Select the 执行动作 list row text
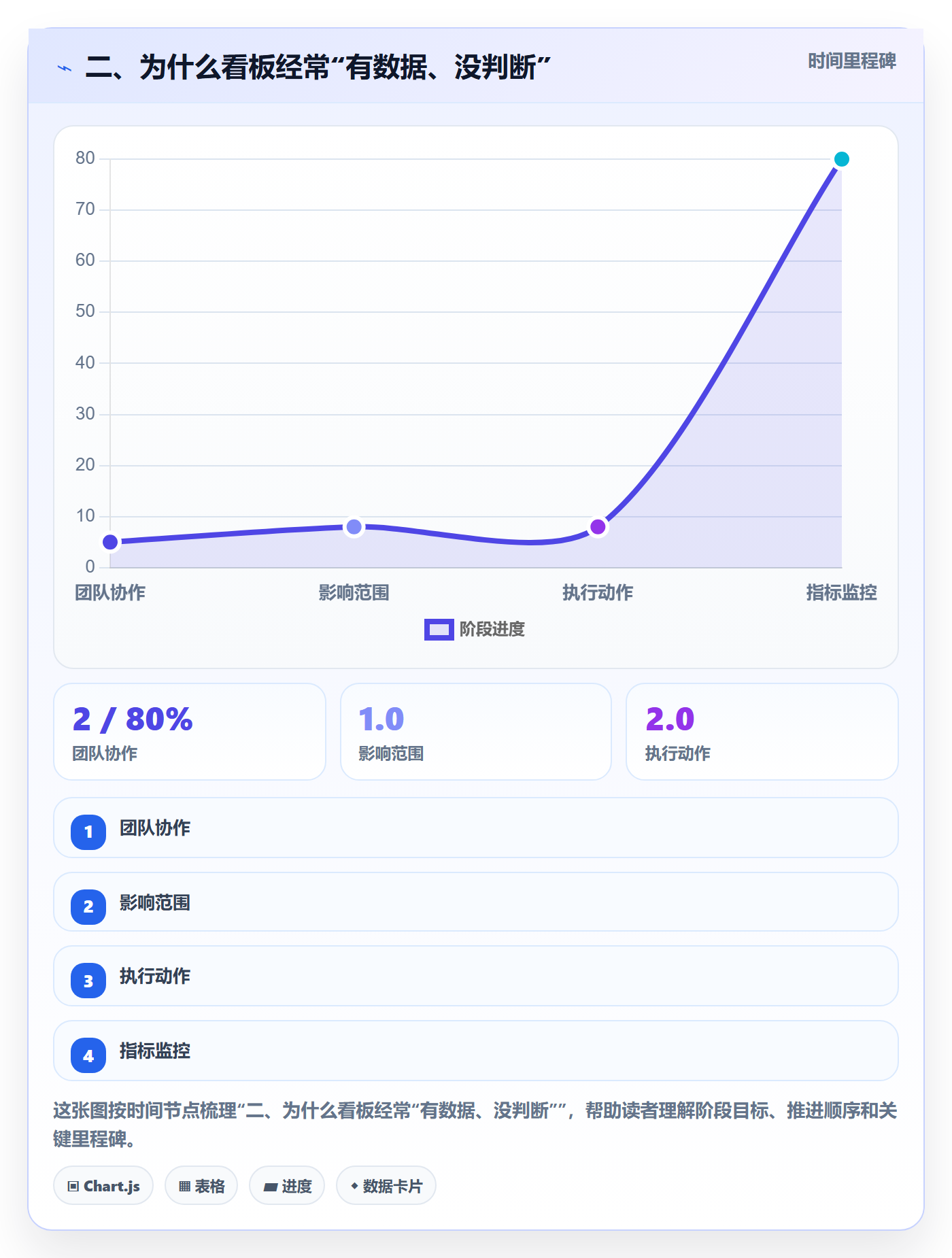952x1258 pixels. point(155,976)
